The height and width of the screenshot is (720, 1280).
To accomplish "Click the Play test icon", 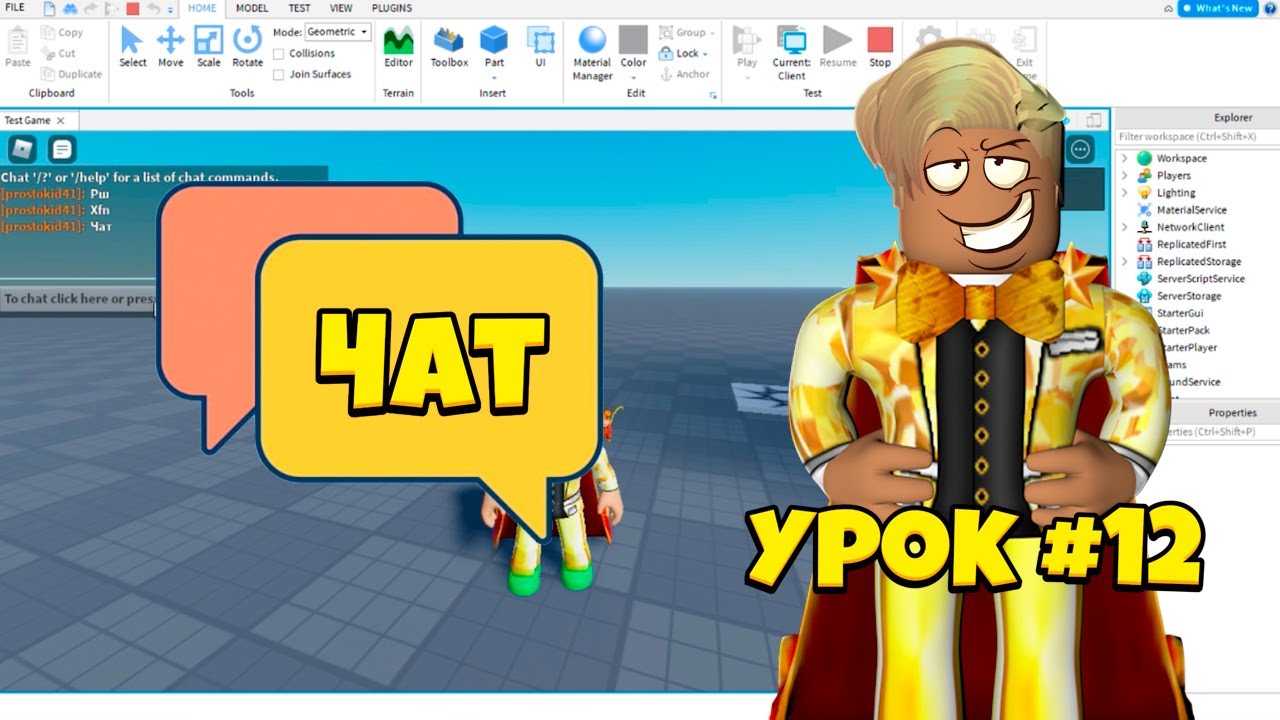I will pos(747,40).
